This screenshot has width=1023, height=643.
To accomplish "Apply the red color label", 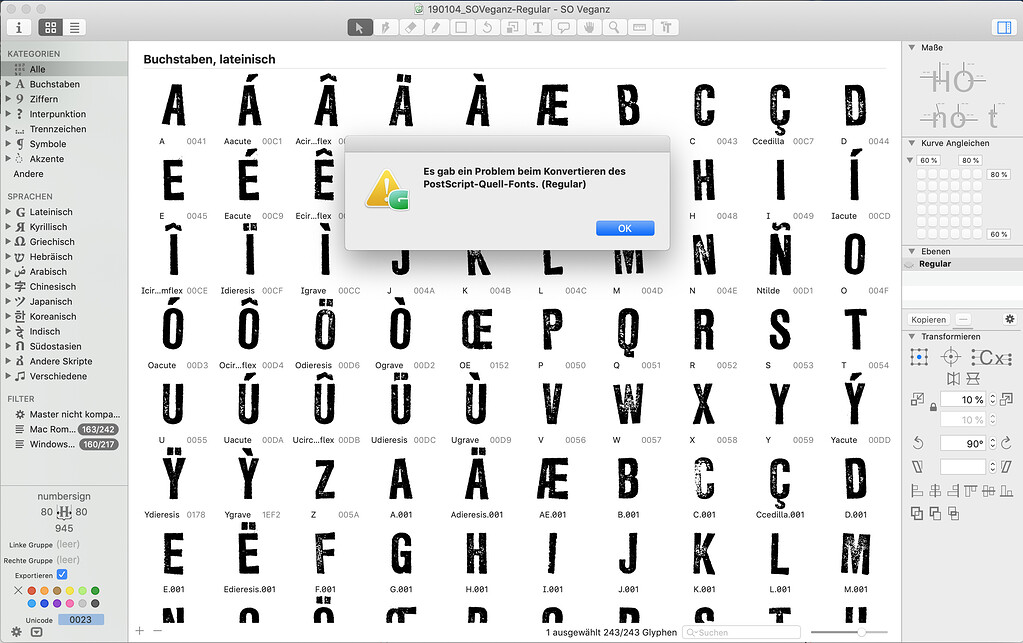I will pos(31,591).
